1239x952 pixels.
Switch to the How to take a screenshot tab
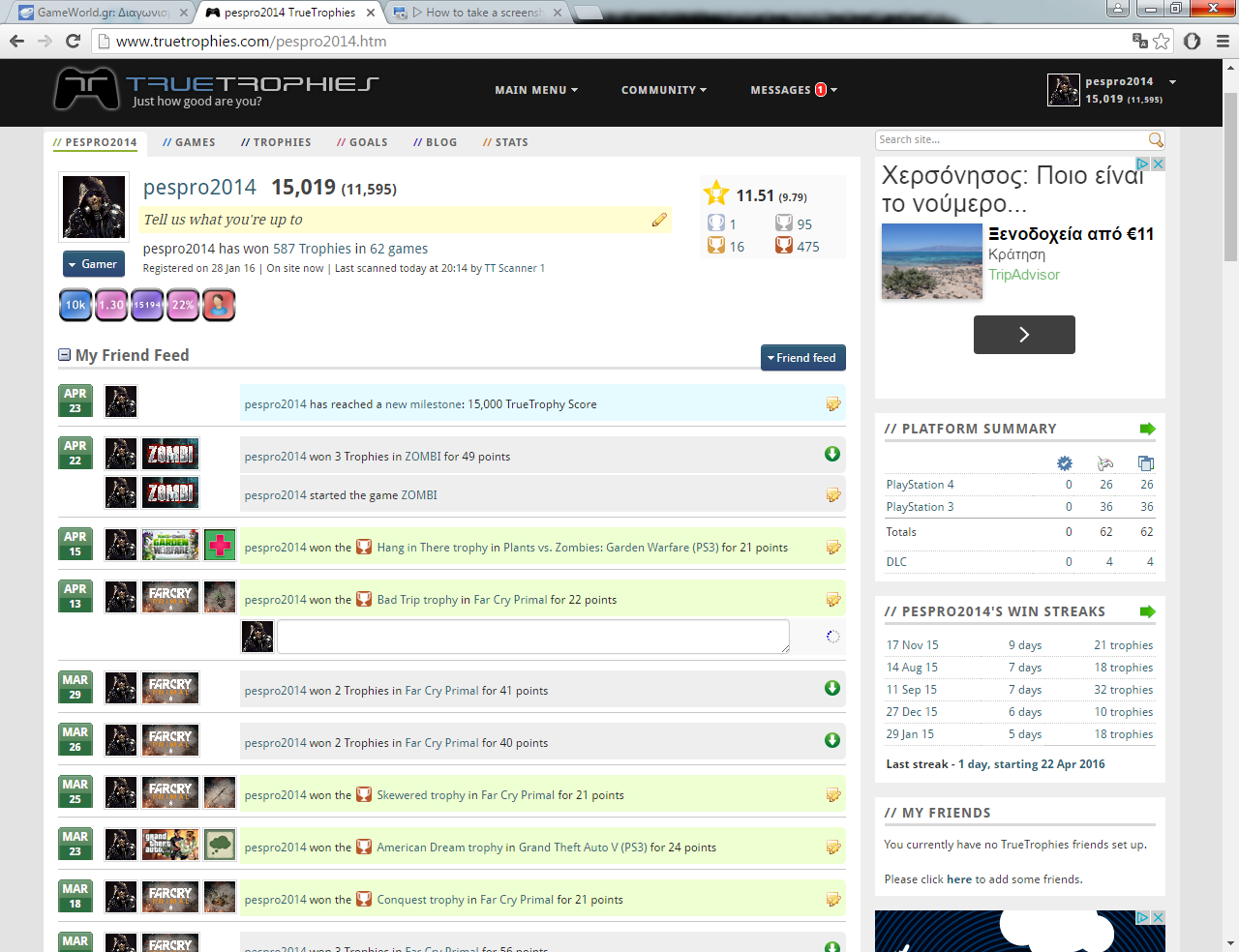(x=477, y=13)
